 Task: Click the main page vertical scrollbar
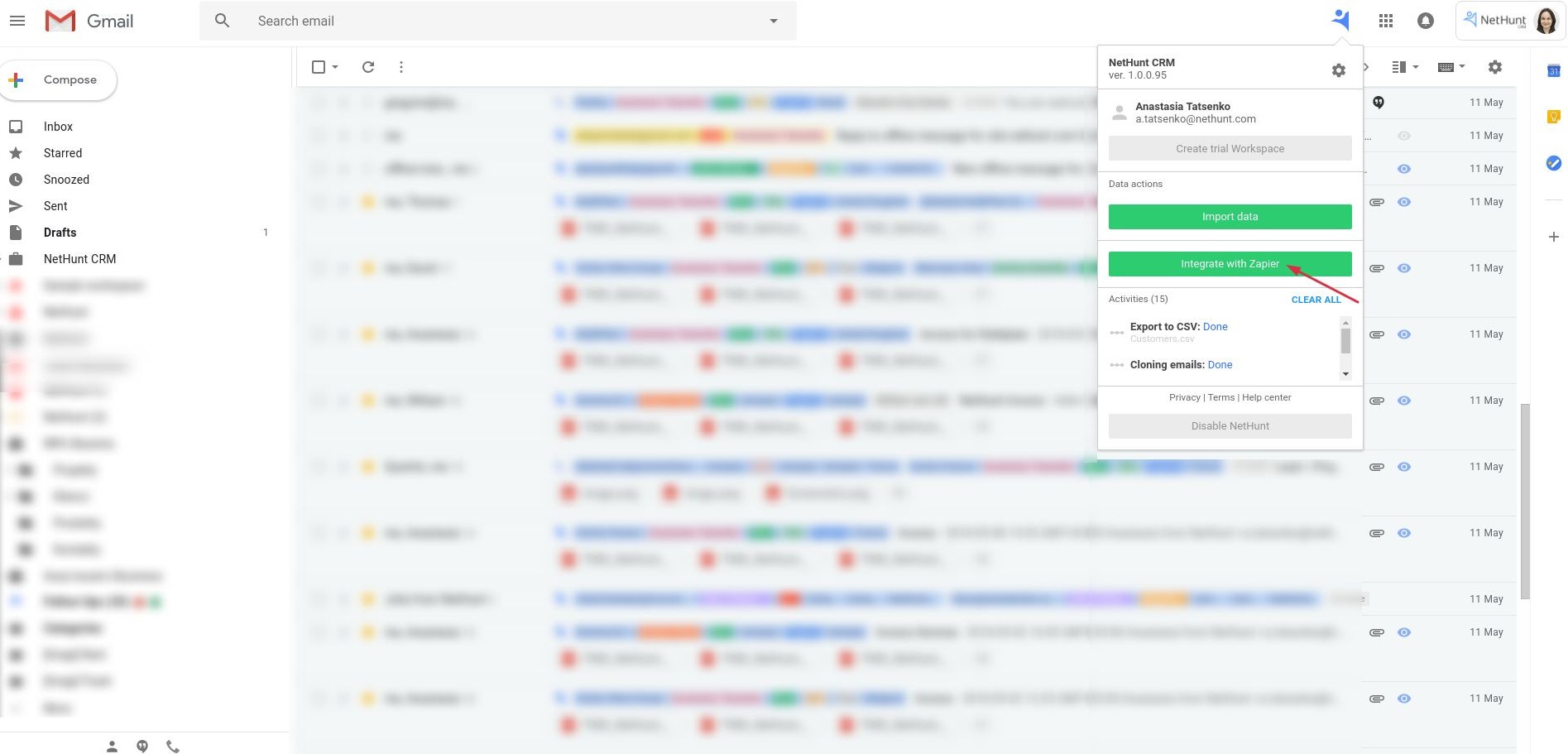(1525, 501)
